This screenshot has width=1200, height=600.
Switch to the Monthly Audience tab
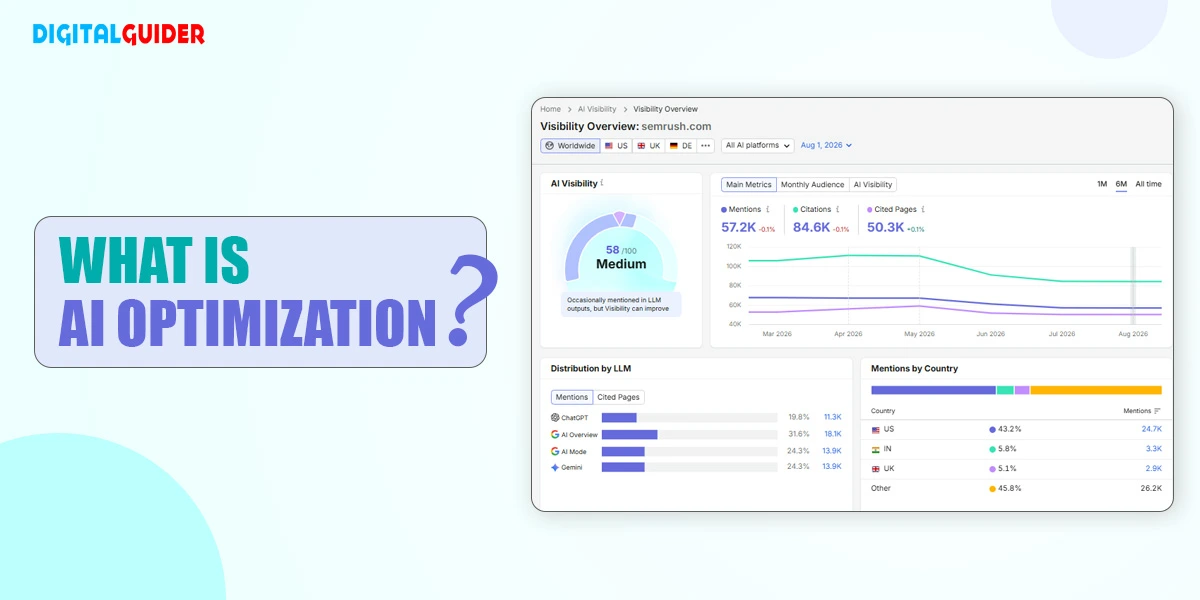point(812,185)
